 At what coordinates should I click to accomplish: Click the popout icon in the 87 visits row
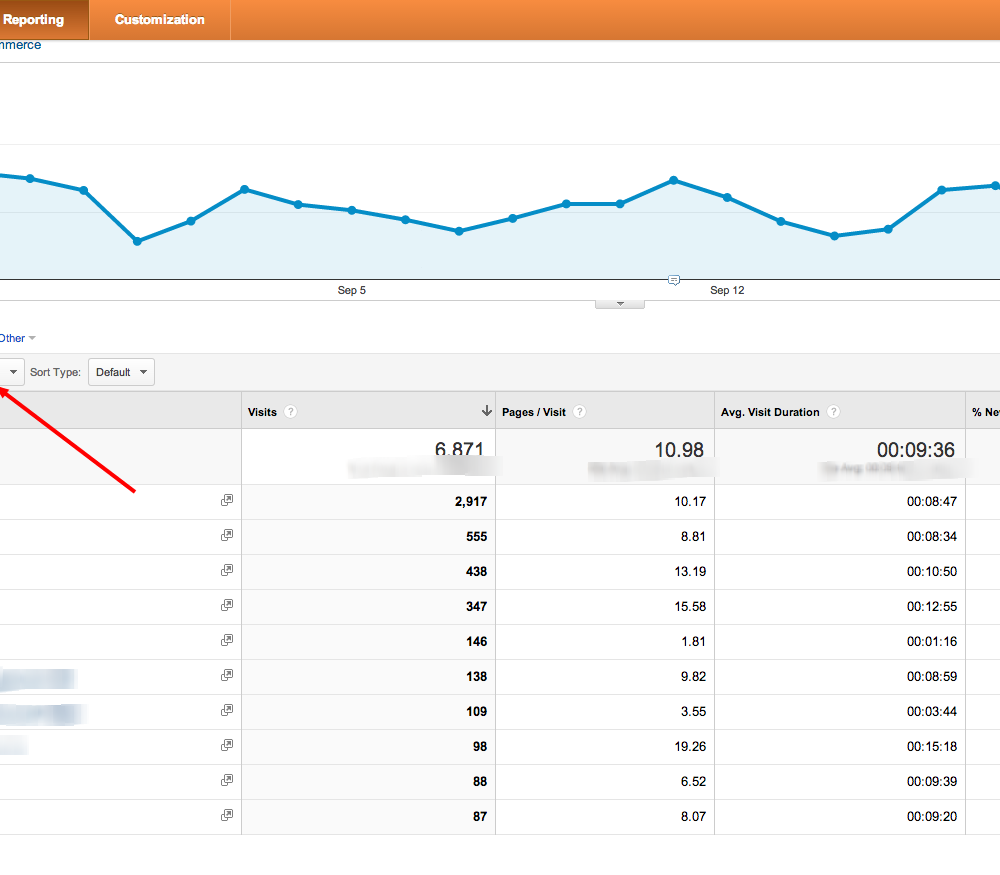pyautogui.click(x=227, y=815)
